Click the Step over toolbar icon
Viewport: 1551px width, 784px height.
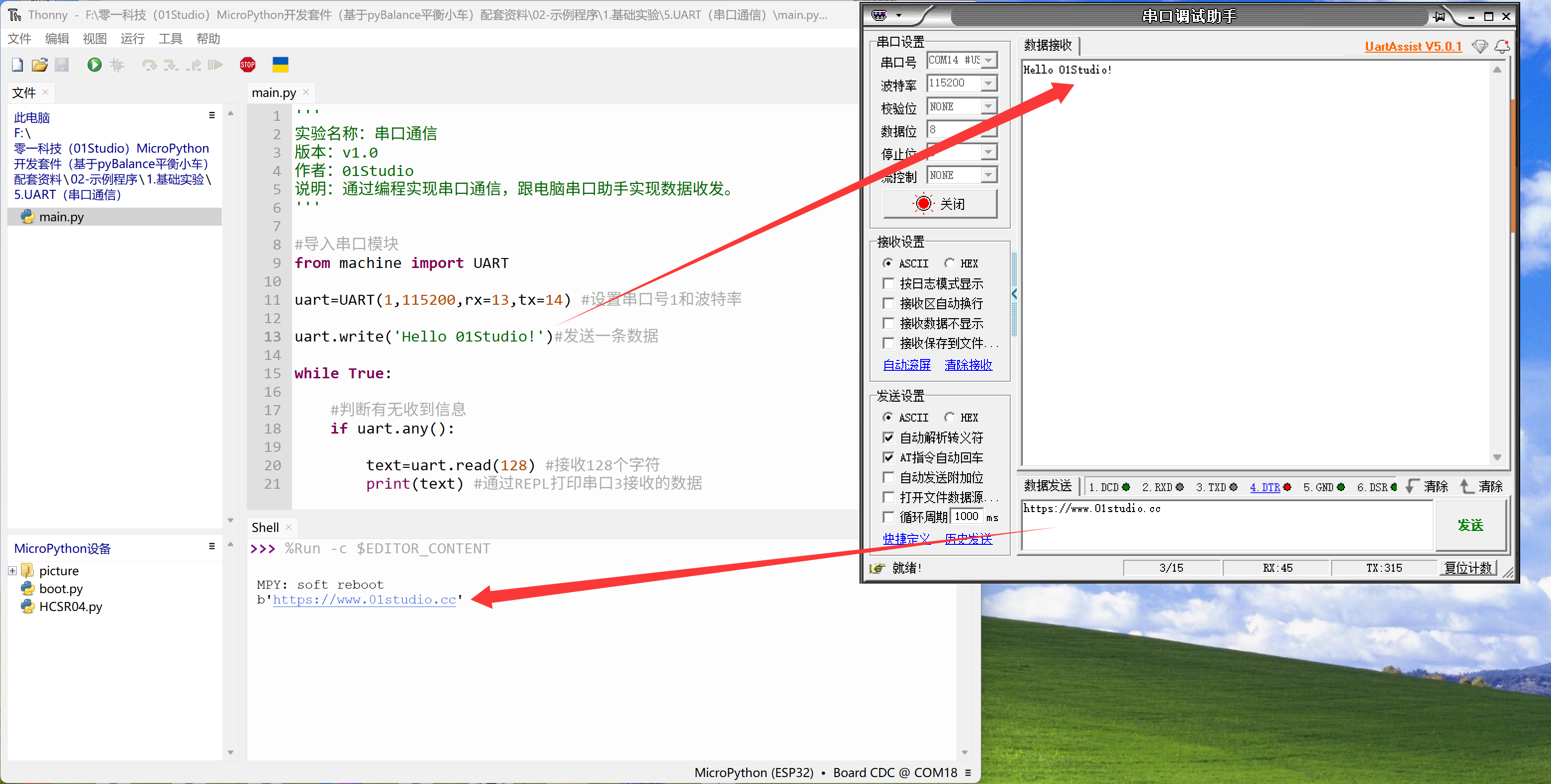coord(149,65)
